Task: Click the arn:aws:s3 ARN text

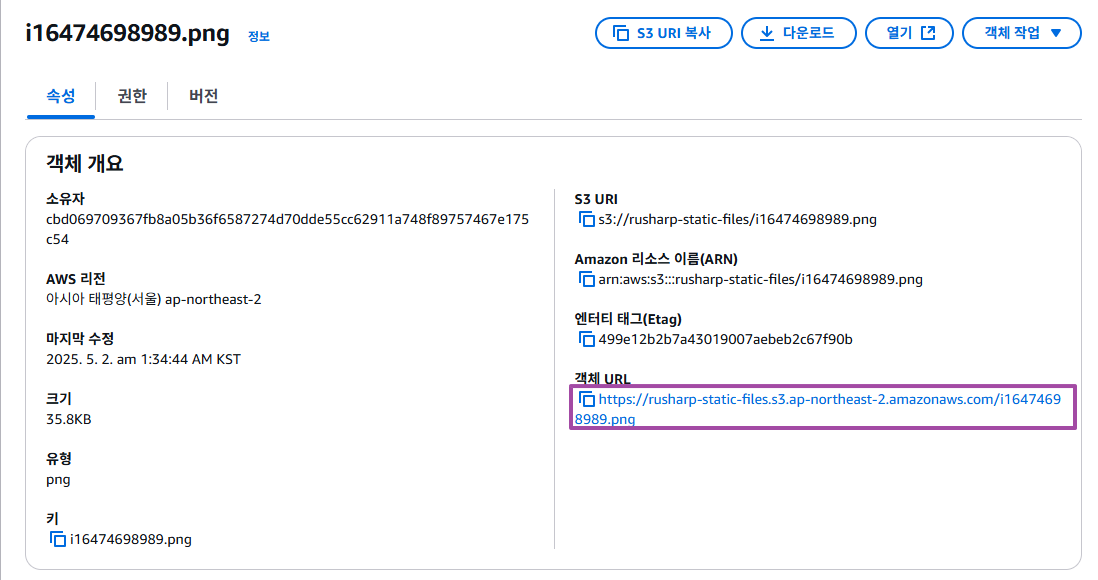Action: [760, 279]
